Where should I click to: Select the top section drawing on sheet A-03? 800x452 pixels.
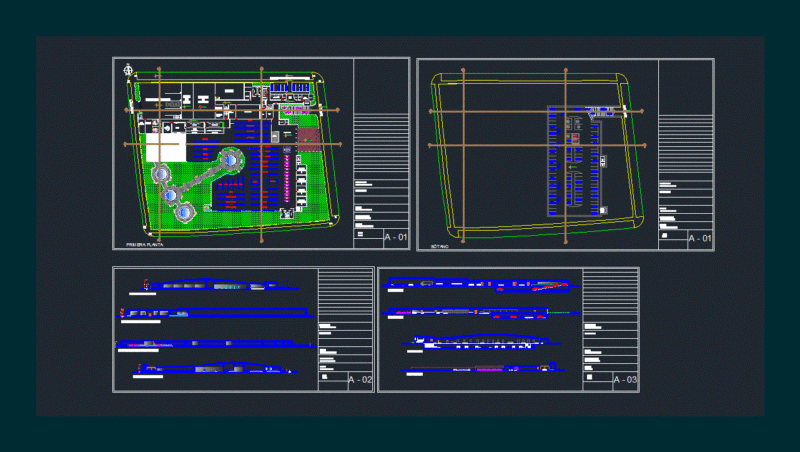[x=481, y=284]
